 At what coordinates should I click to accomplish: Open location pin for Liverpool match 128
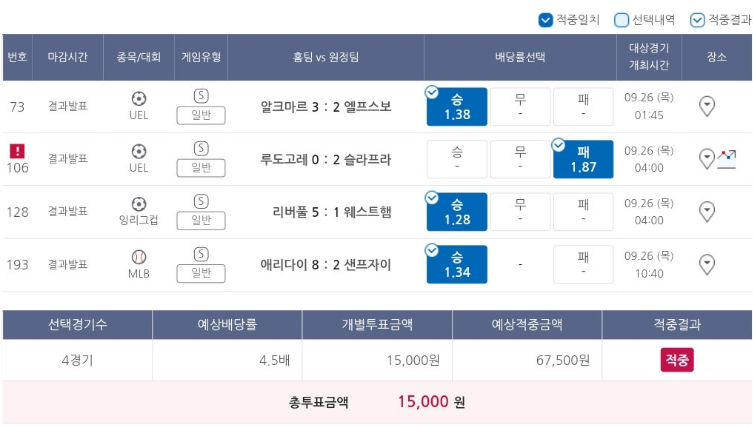point(706,212)
